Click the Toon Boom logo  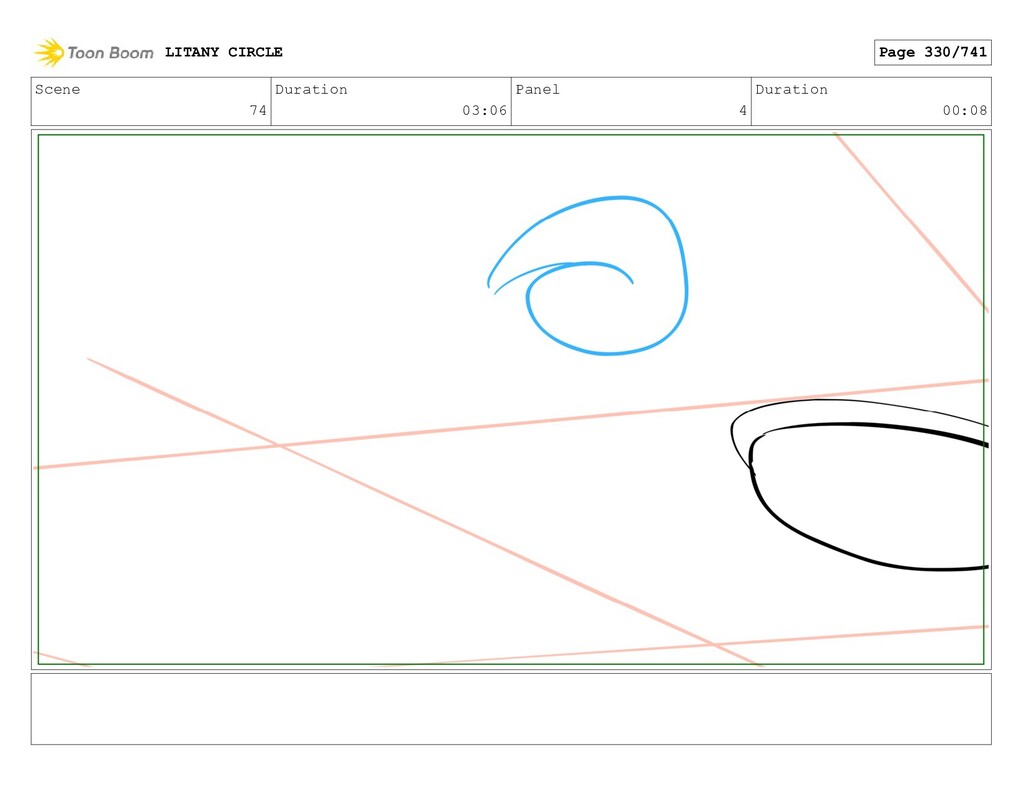coord(94,52)
